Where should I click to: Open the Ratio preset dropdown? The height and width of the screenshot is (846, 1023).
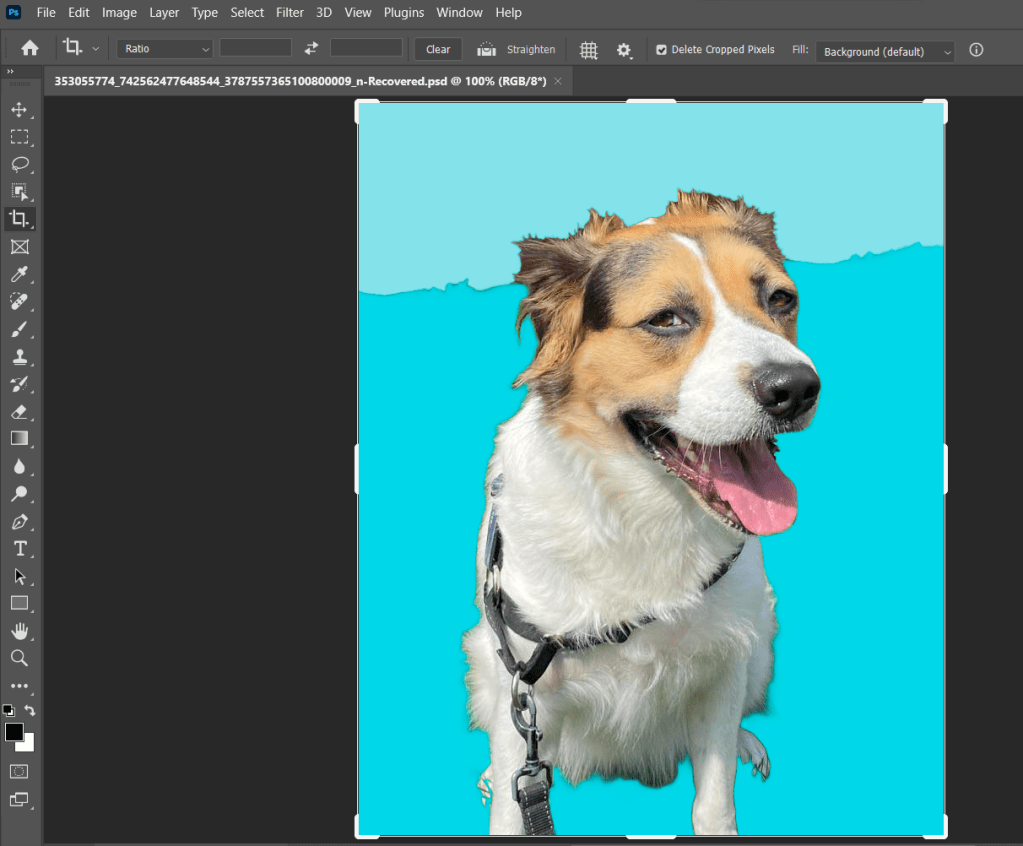coord(165,49)
